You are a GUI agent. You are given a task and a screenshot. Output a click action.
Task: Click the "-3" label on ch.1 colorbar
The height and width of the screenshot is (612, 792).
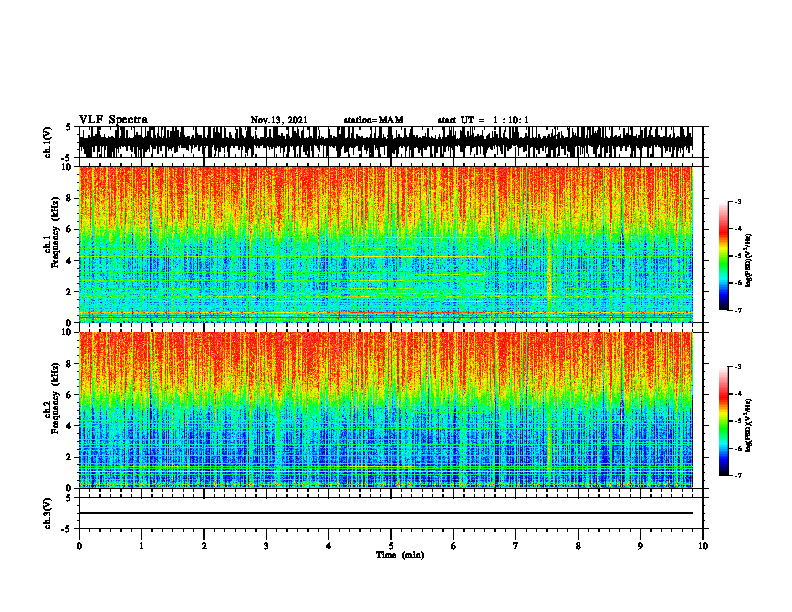point(738,201)
